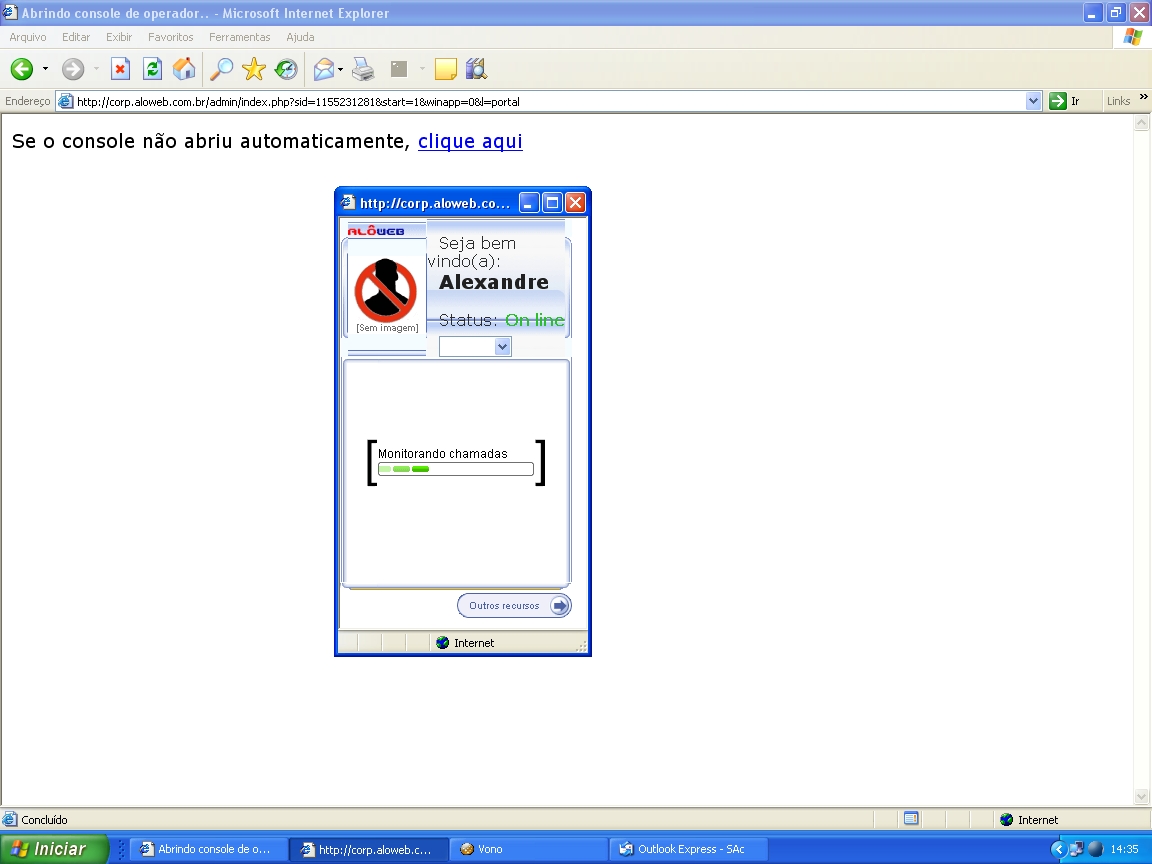Expand hidden system tray icons arrow
The width and height of the screenshot is (1152, 864).
tap(1059, 849)
